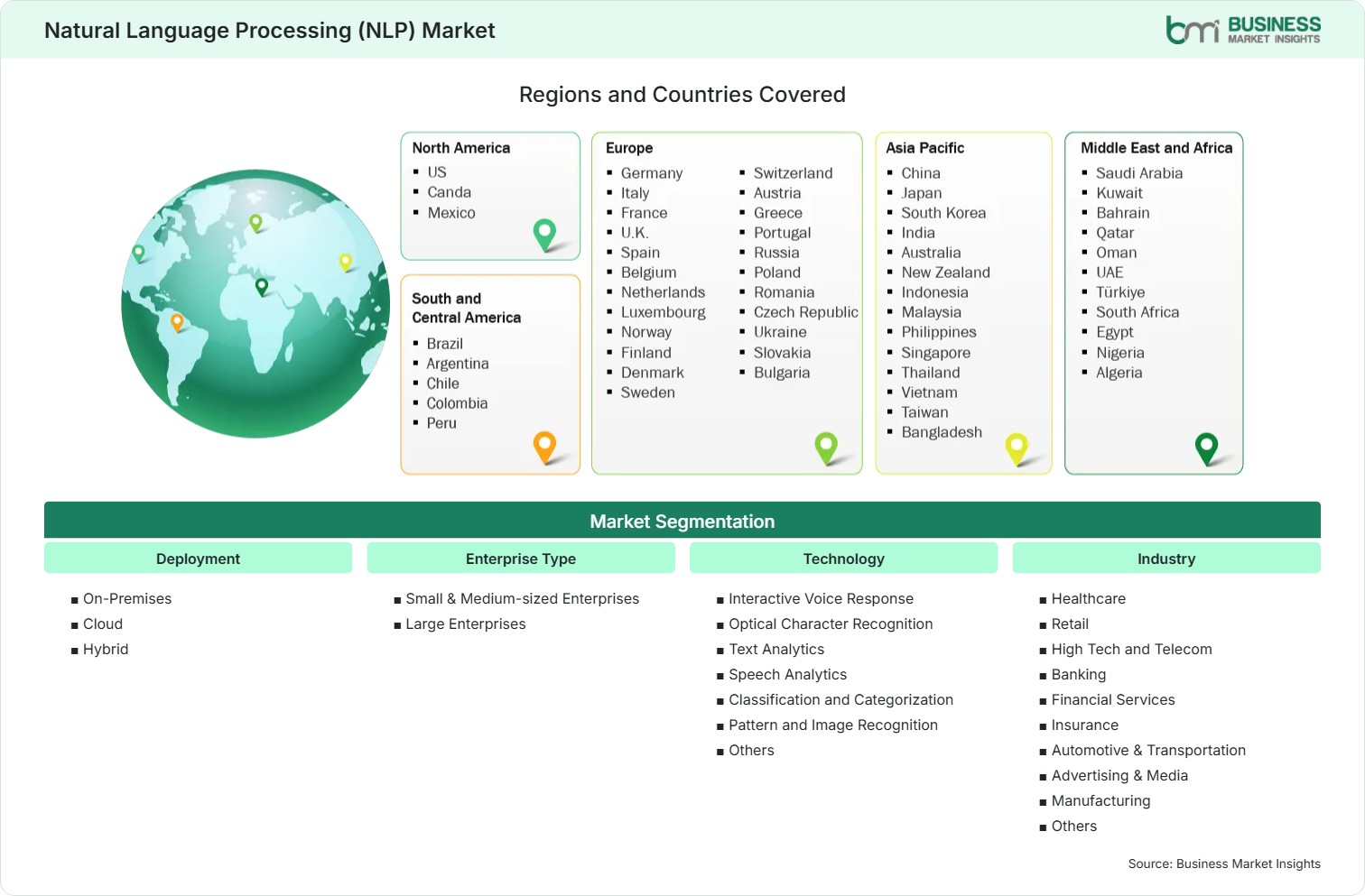
Task: Click the yellow pin in Asia Pacific box
Action: pyautogui.click(x=1017, y=448)
